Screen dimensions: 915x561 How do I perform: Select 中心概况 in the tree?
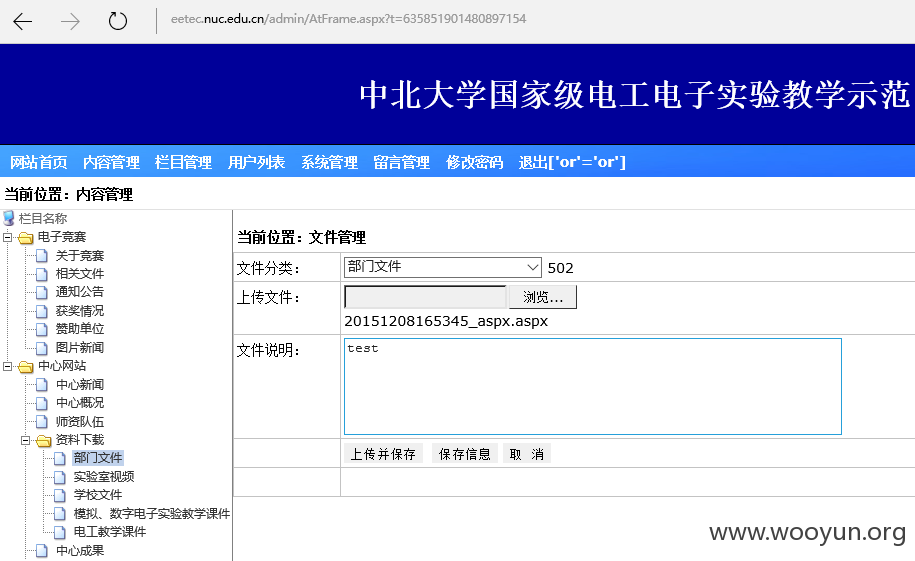[80, 403]
